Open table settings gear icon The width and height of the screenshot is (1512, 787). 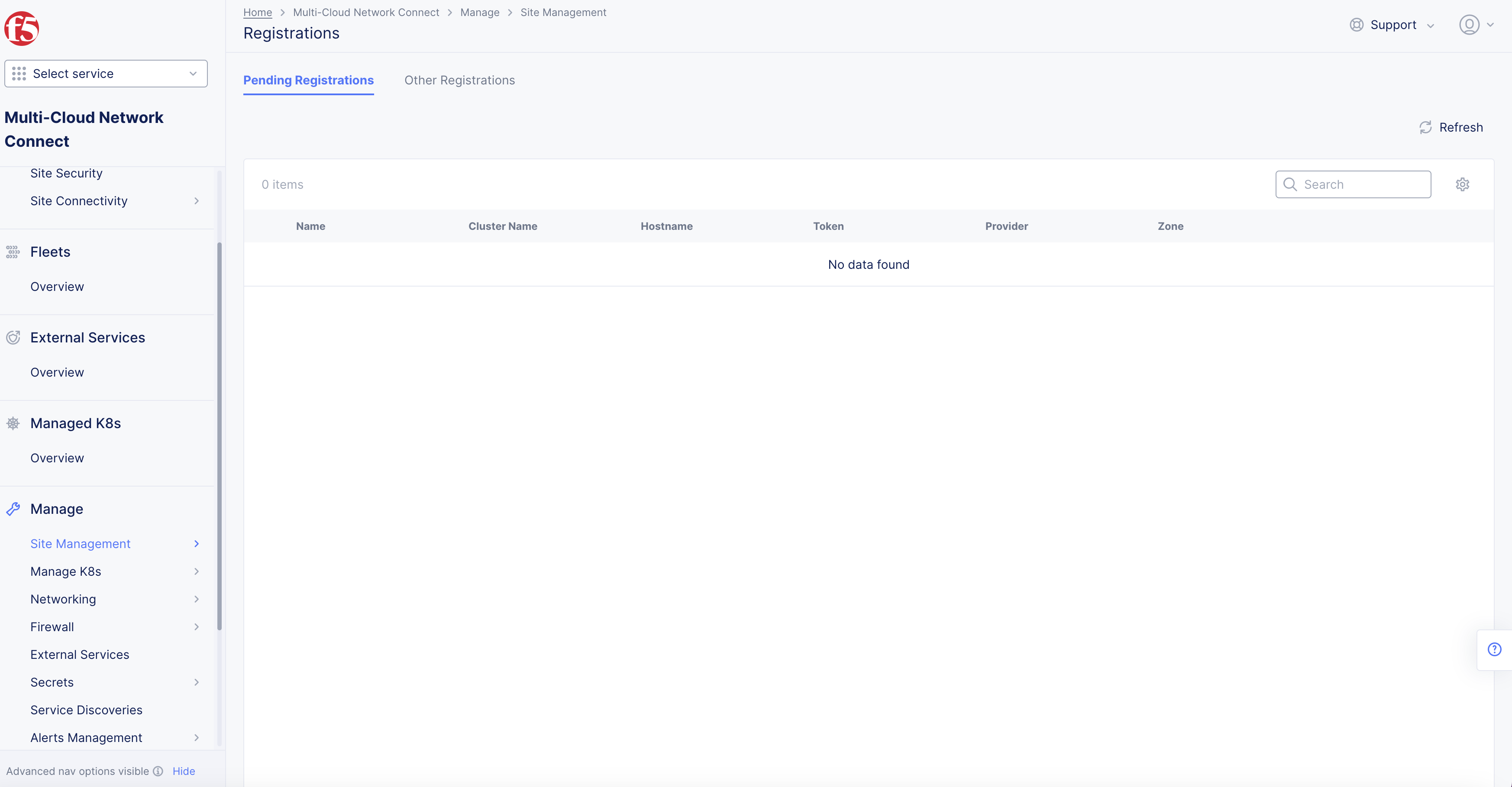pos(1462,184)
